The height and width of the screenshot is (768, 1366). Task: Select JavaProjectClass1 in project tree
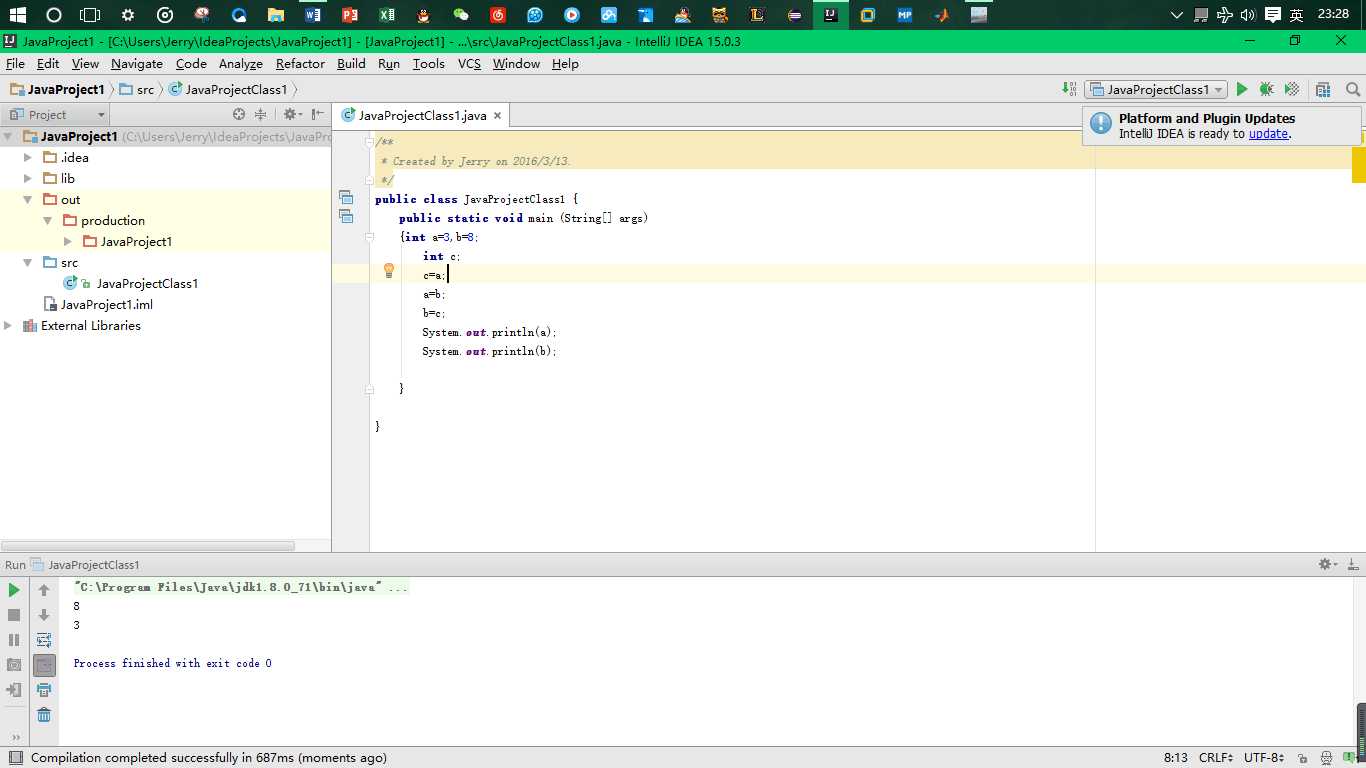tap(147, 283)
